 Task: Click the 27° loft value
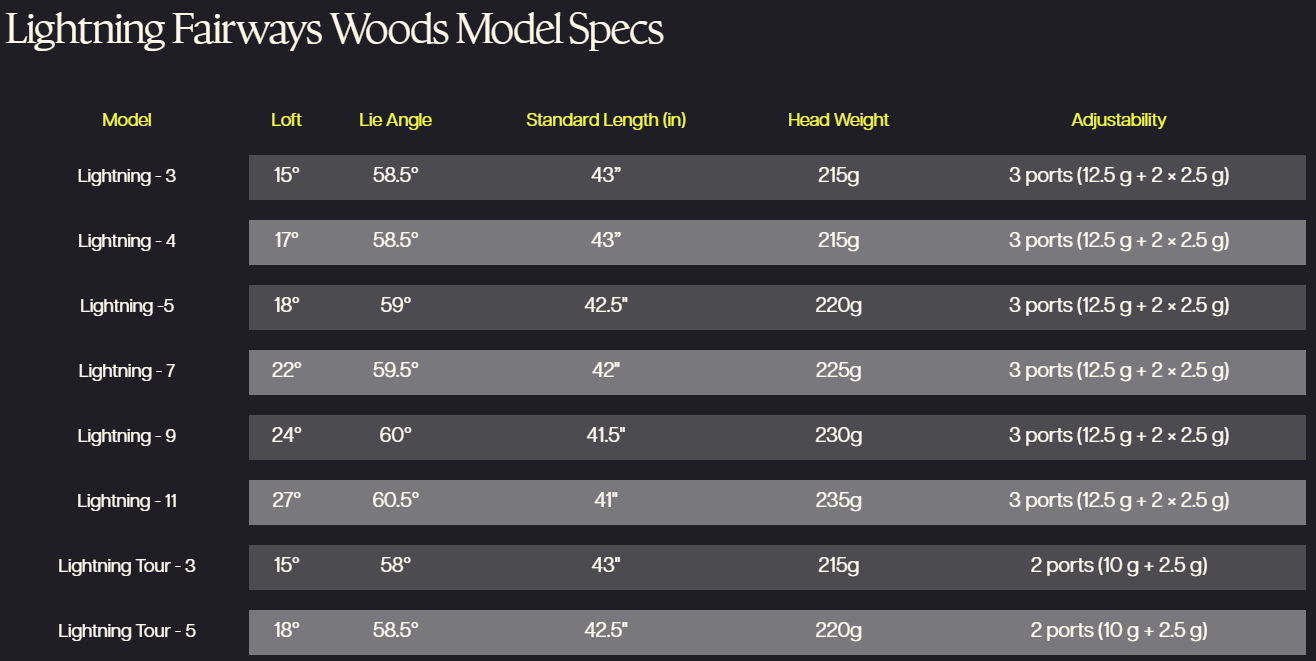tap(286, 500)
